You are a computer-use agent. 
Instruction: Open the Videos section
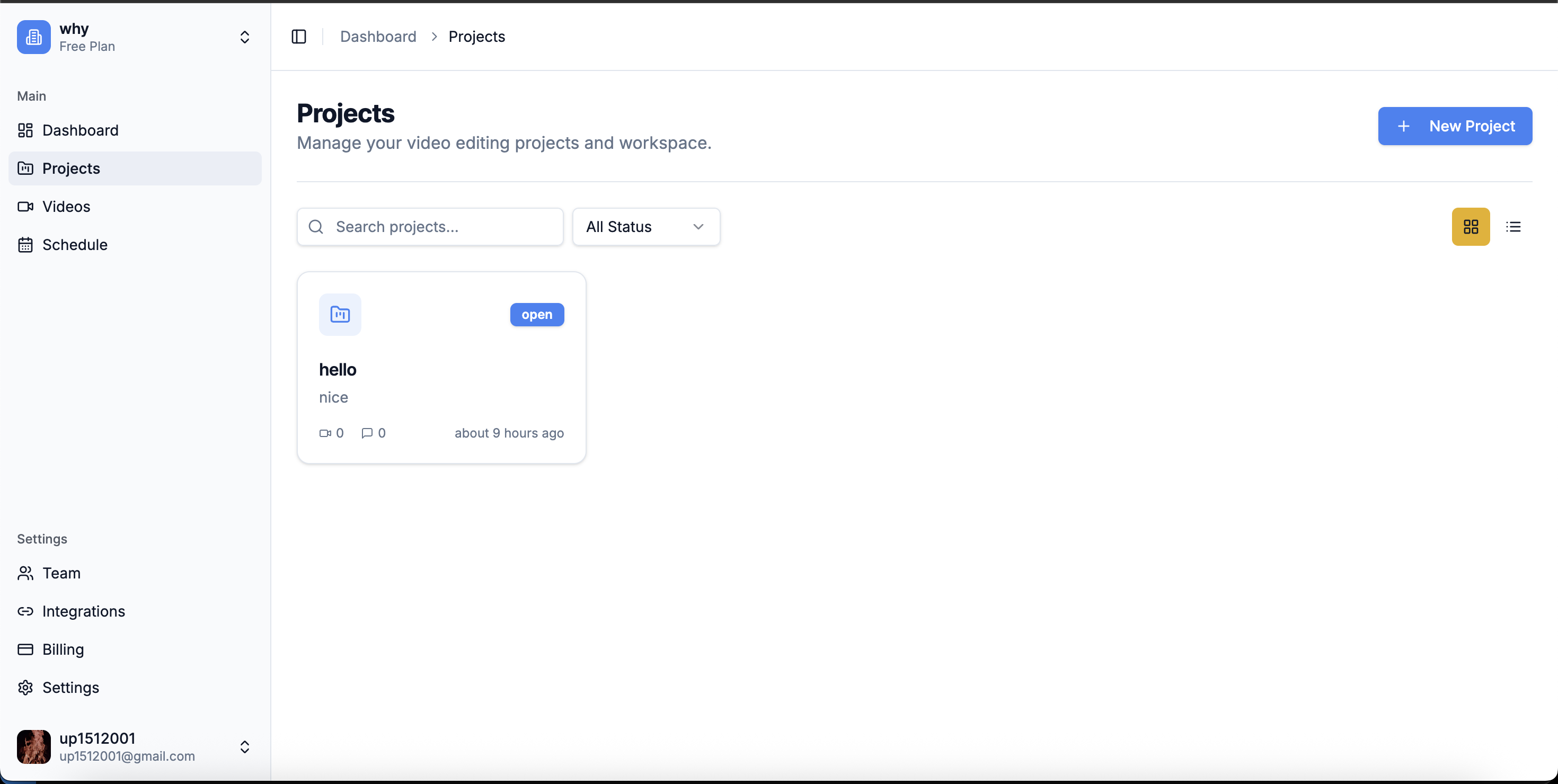click(67, 206)
